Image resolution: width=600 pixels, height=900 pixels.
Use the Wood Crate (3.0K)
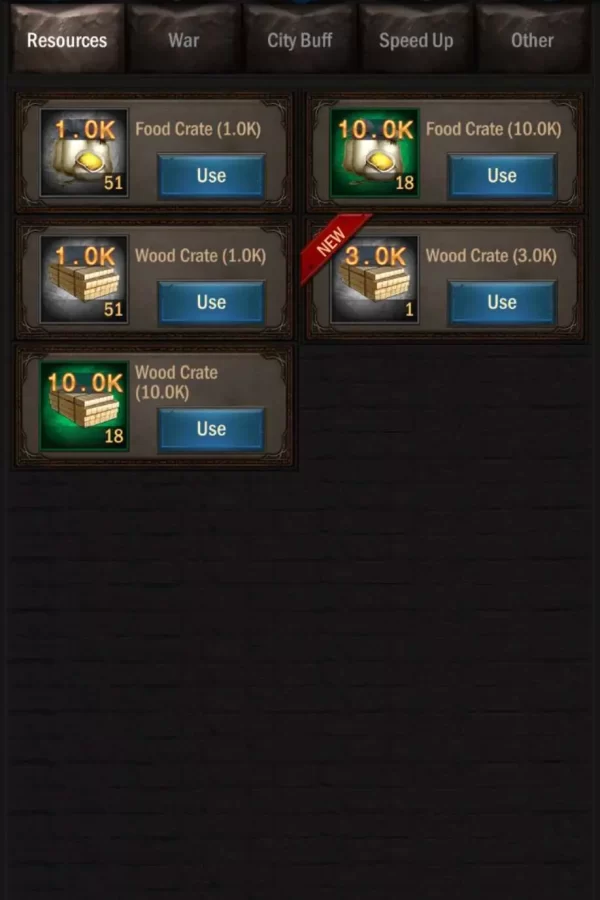pos(502,302)
